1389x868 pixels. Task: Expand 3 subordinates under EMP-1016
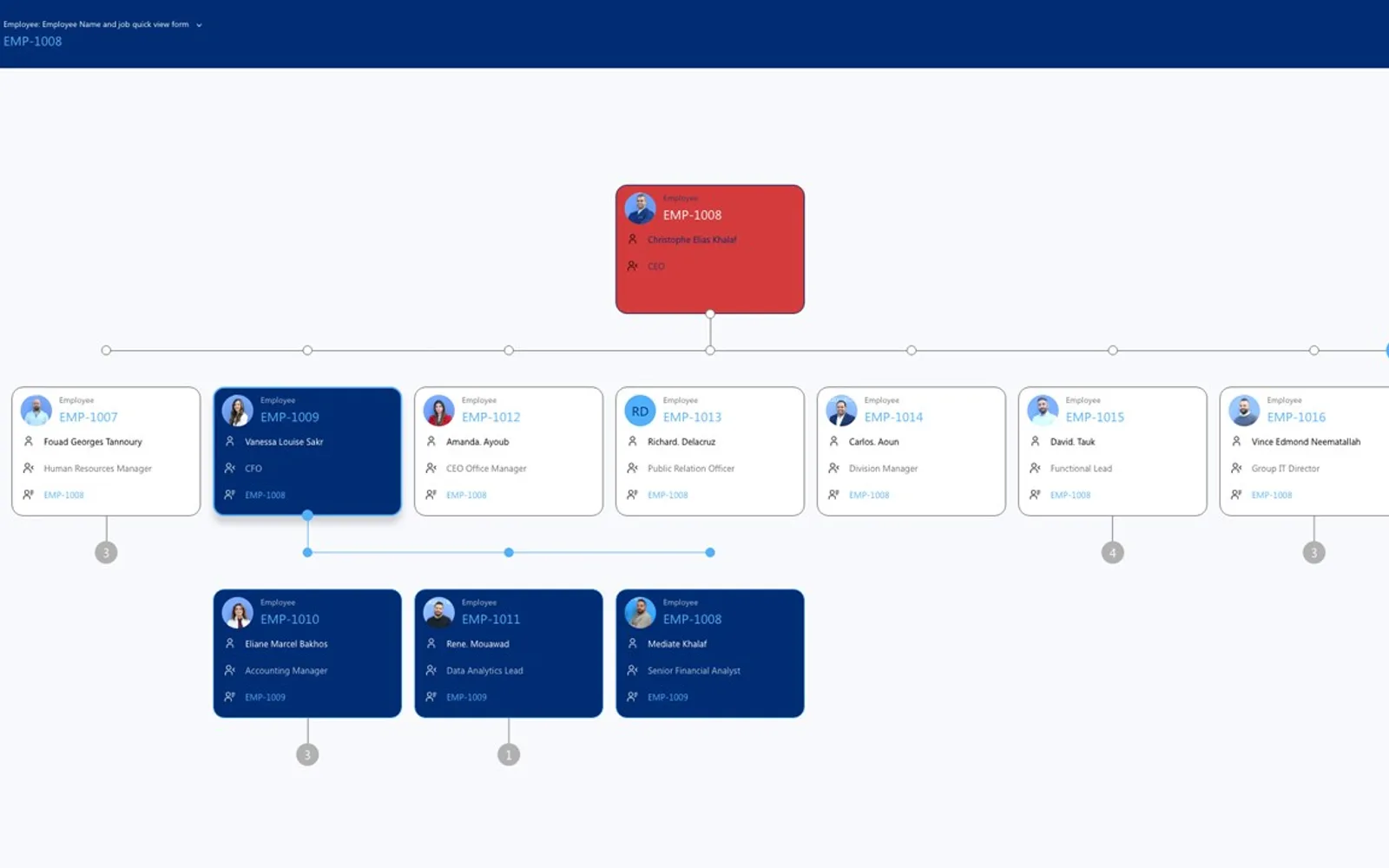click(1314, 553)
